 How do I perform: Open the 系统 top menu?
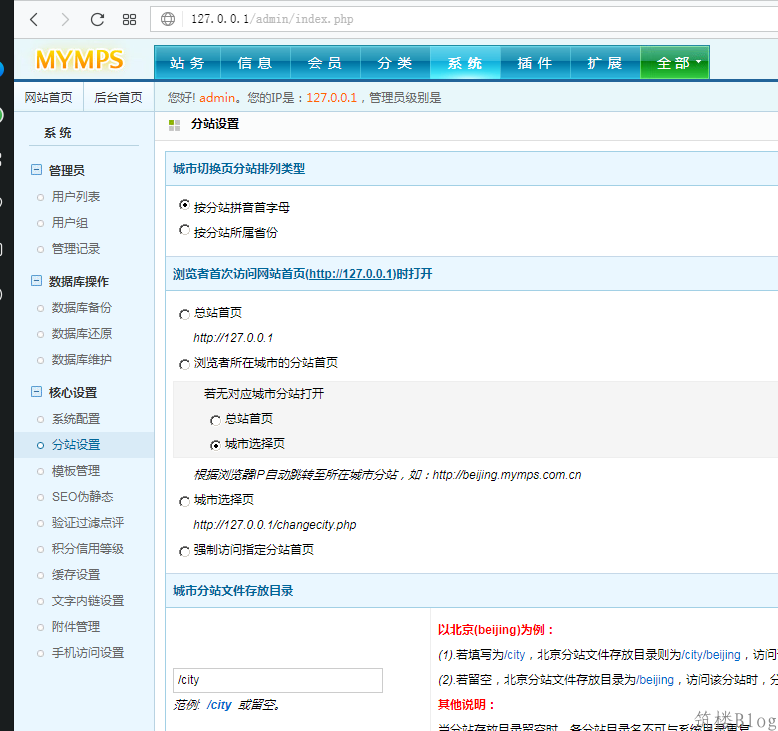[x=465, y=63]
